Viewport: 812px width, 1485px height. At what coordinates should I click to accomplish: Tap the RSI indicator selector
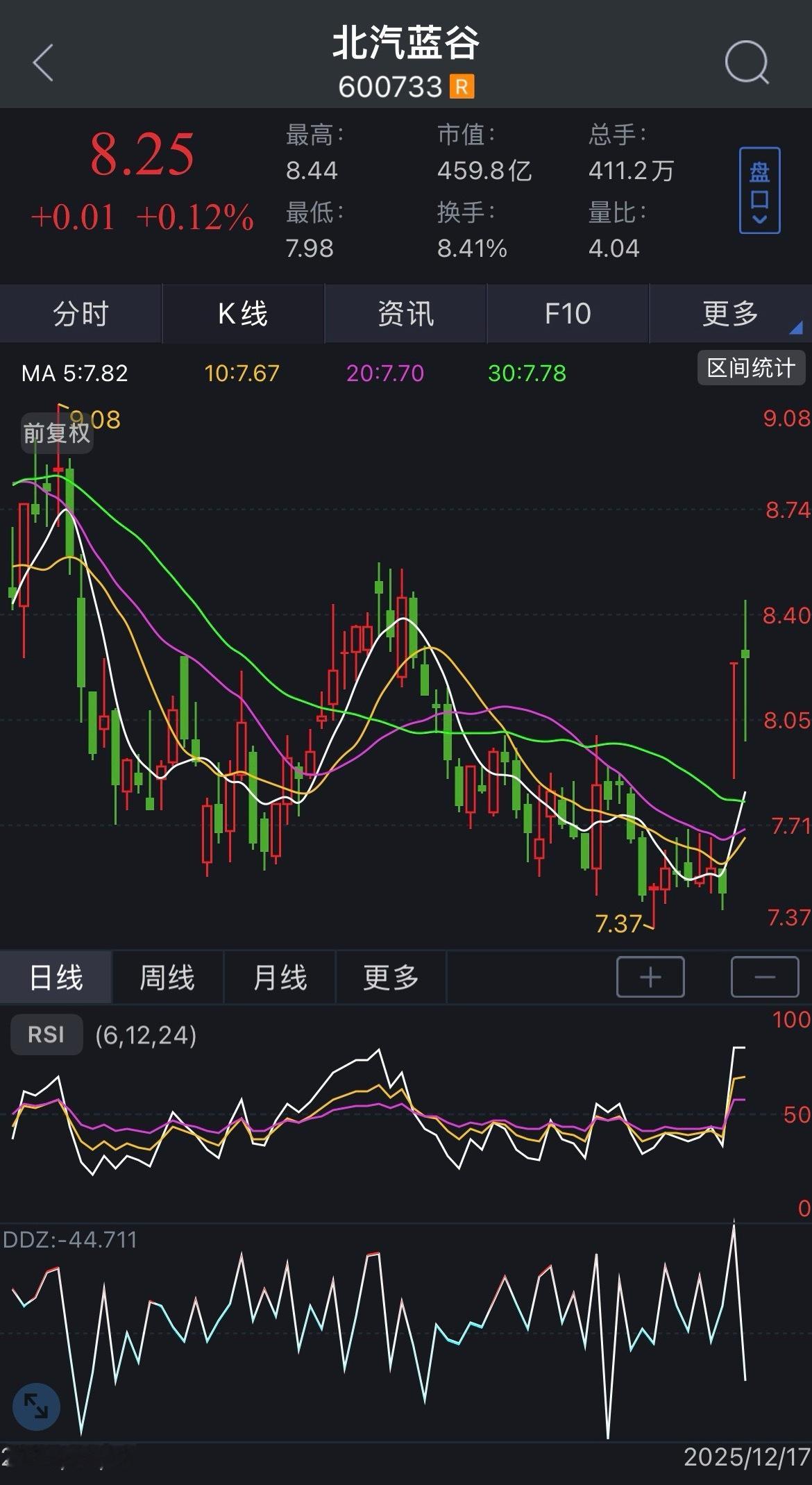(x=46, y=1035)
